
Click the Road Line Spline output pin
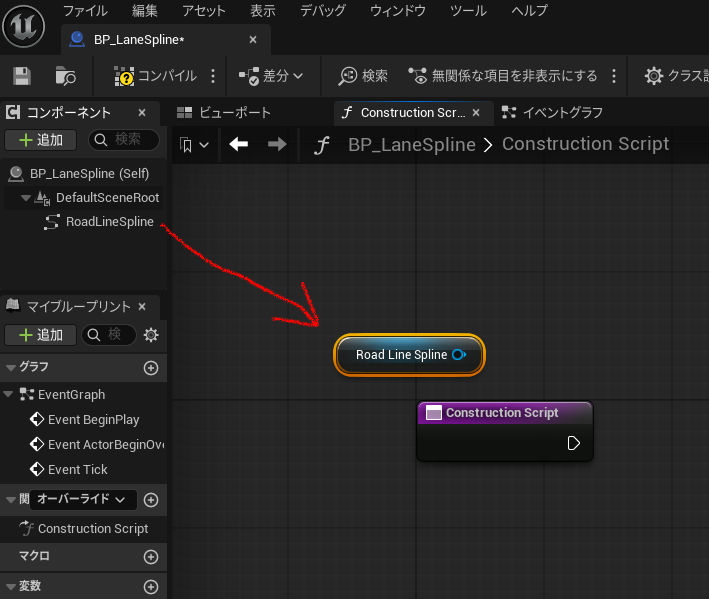459,355
